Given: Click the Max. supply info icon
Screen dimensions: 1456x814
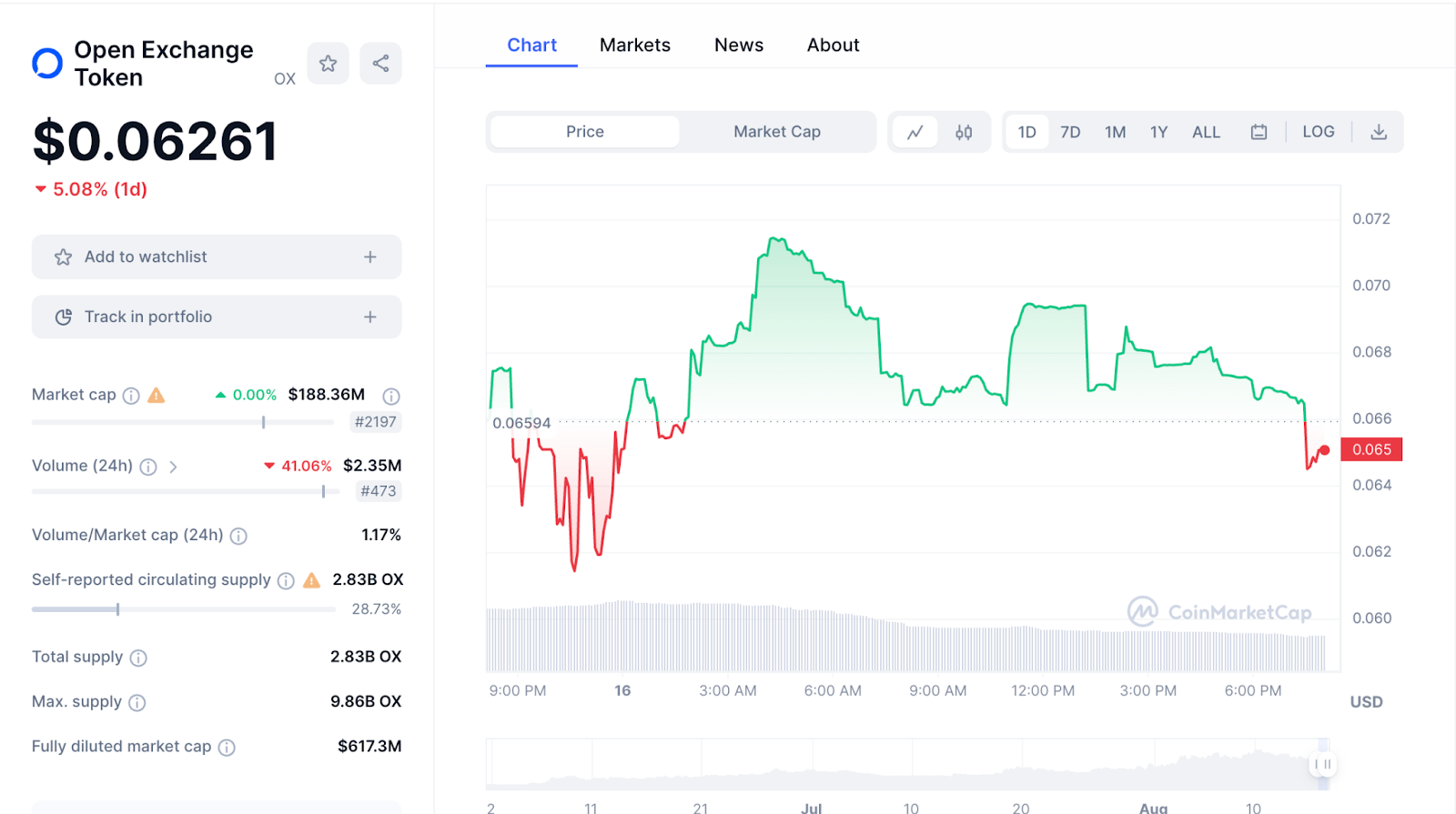Looking at the screenshot, I should (137, 702).
